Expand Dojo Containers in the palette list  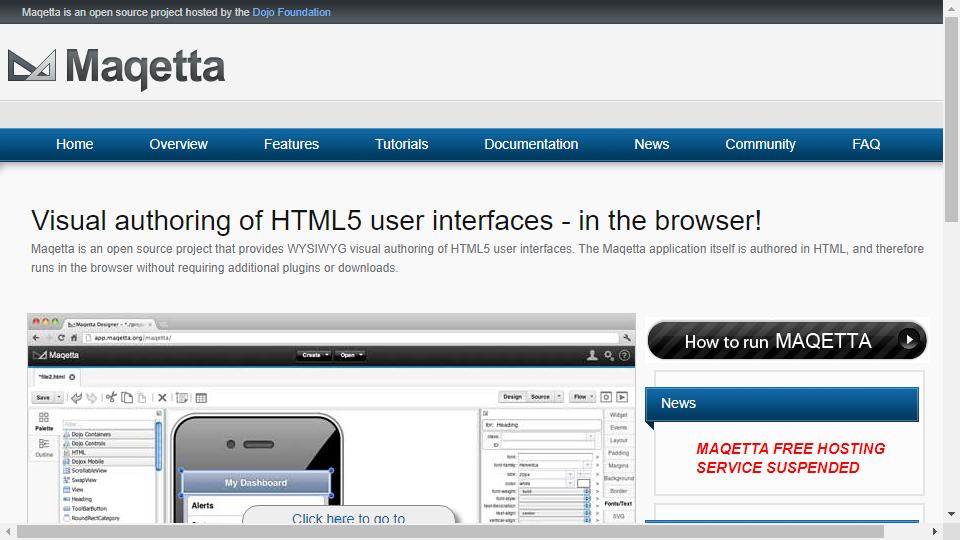(x=109, y=434)
